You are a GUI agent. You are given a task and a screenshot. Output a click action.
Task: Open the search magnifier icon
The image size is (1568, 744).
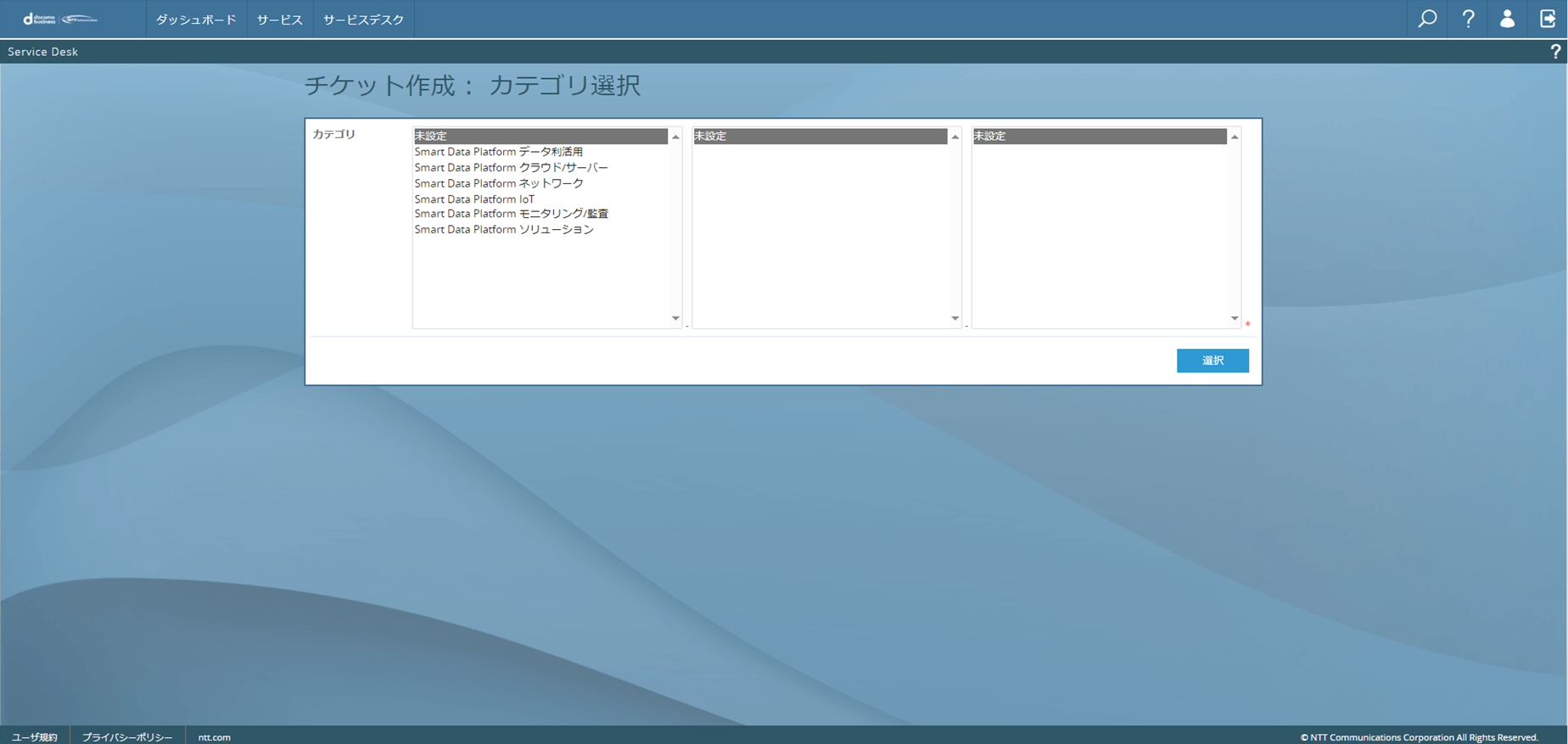pos(1427,19)
